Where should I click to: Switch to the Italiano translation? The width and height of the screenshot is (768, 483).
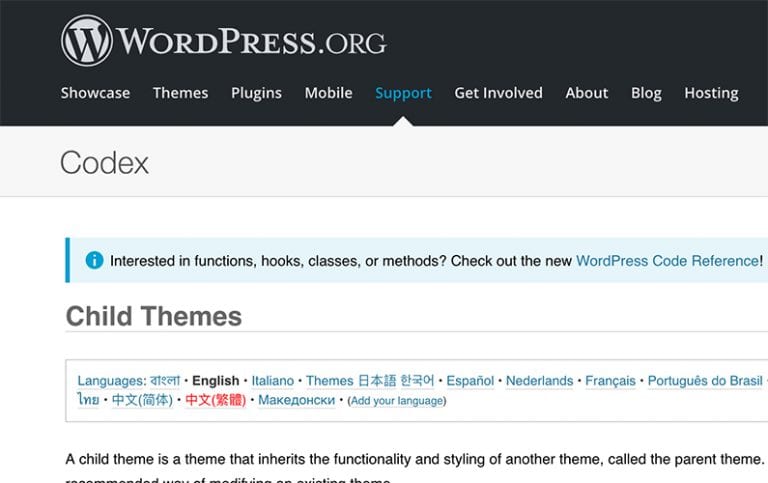pyautogui.click(x=272, y=381)
